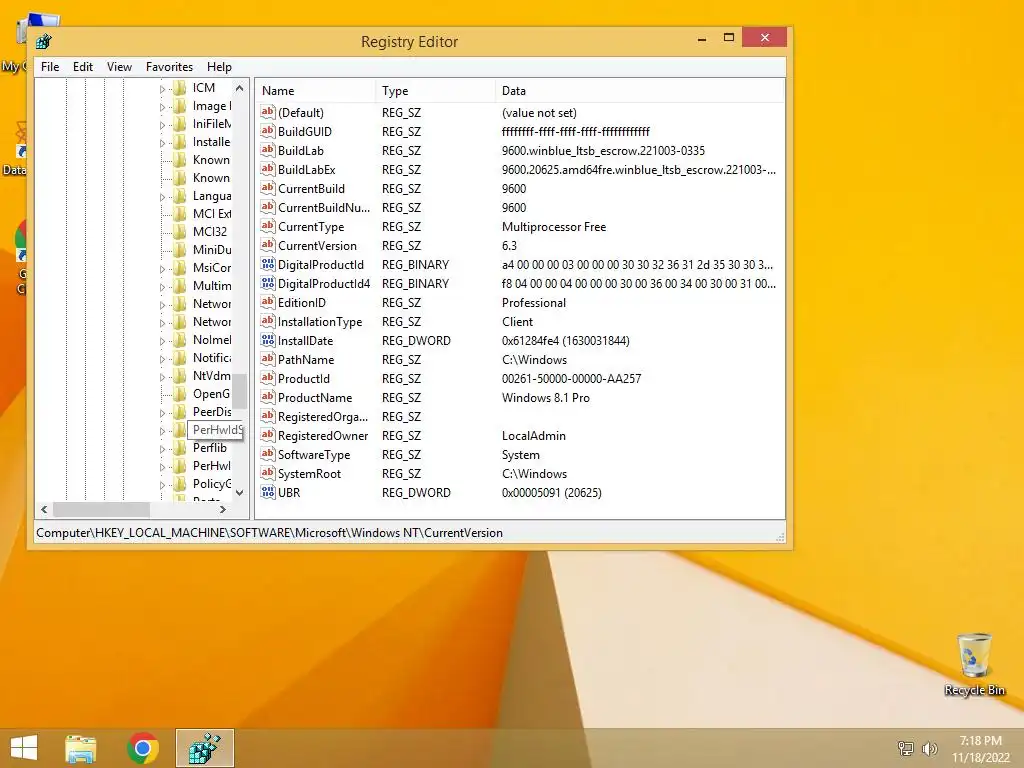This screenshot has height=768, width=1024.
Task: Select the SoftwareType value name
Action: coord(313,455)
